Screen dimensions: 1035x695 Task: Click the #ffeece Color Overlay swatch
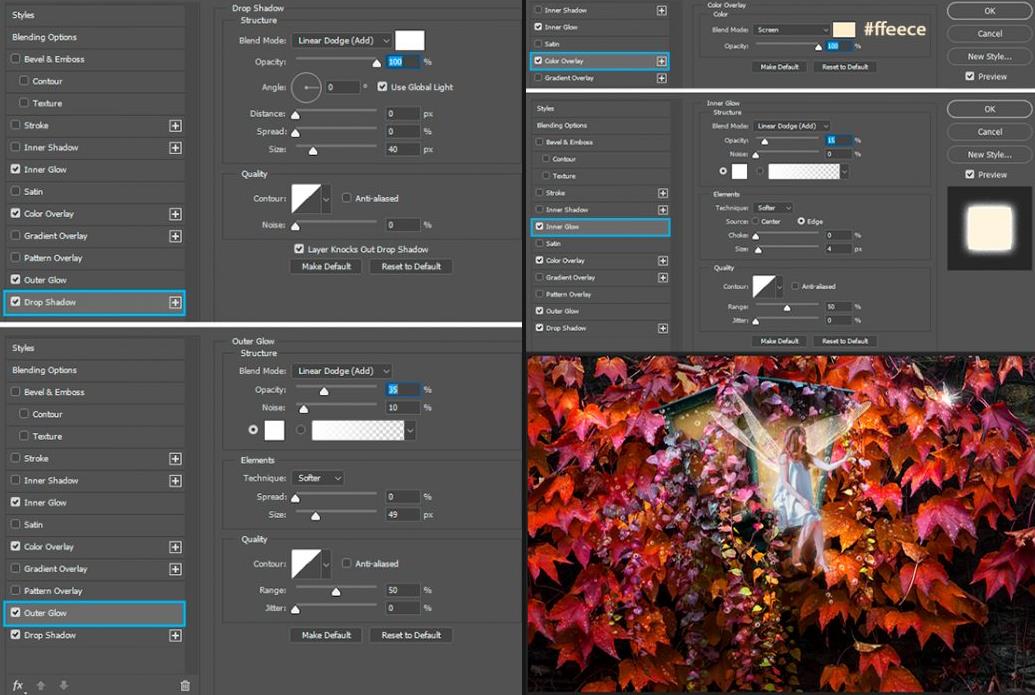click(x=844, y=30)
